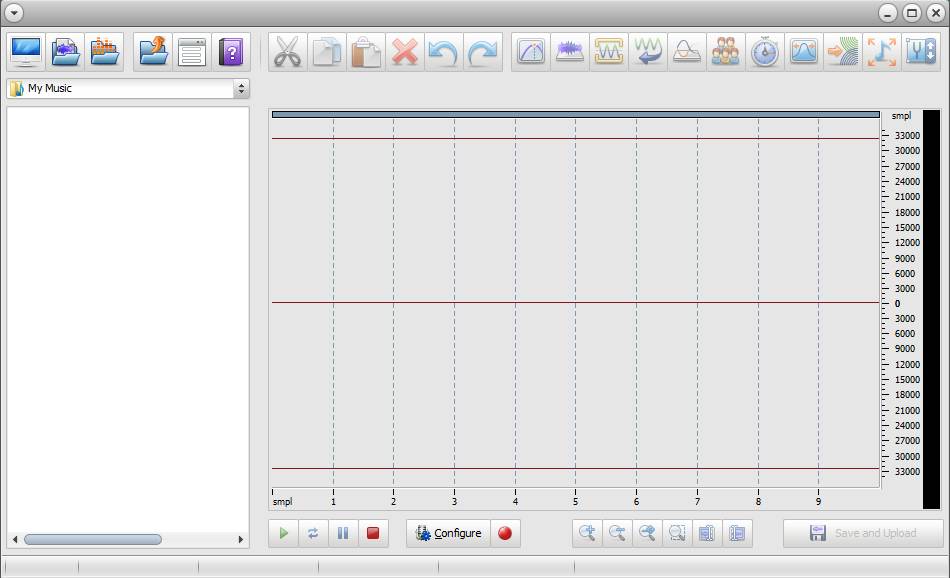Start playback with green play button
This screenshot has height=578, width=950.
[x=284, y=533]
